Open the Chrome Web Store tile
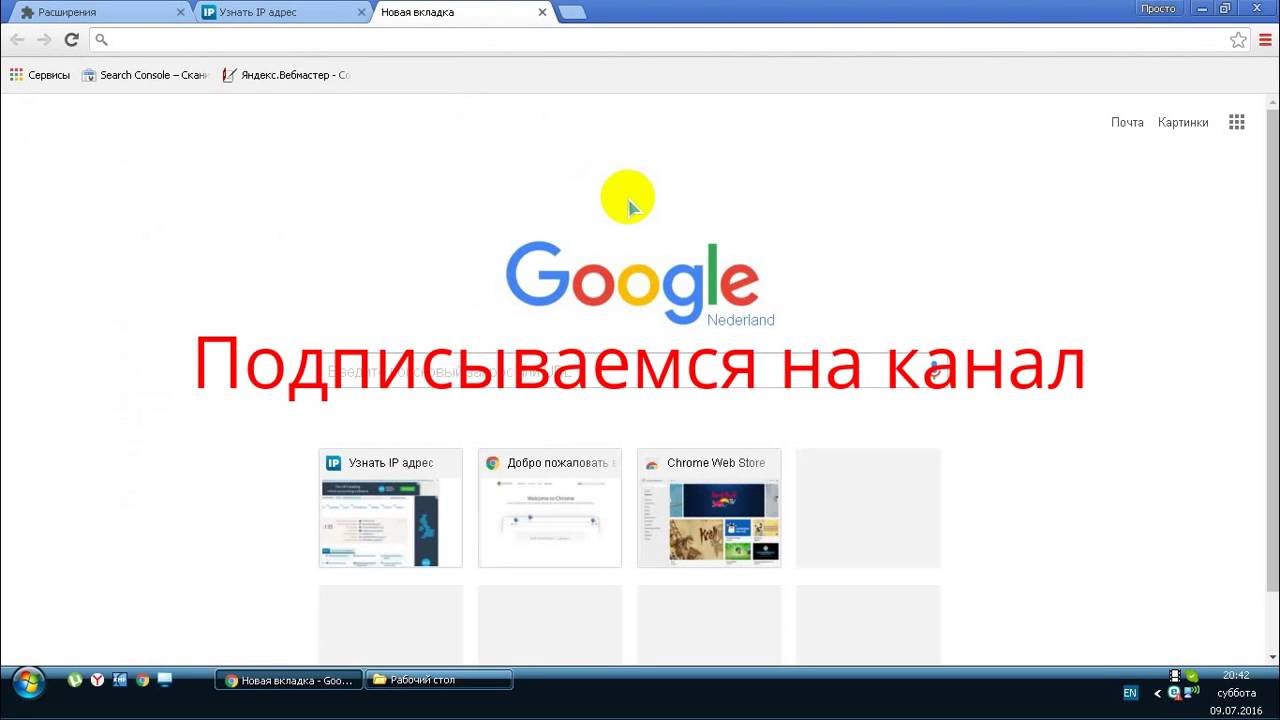The image size is (1280, 720). [709, 508]
